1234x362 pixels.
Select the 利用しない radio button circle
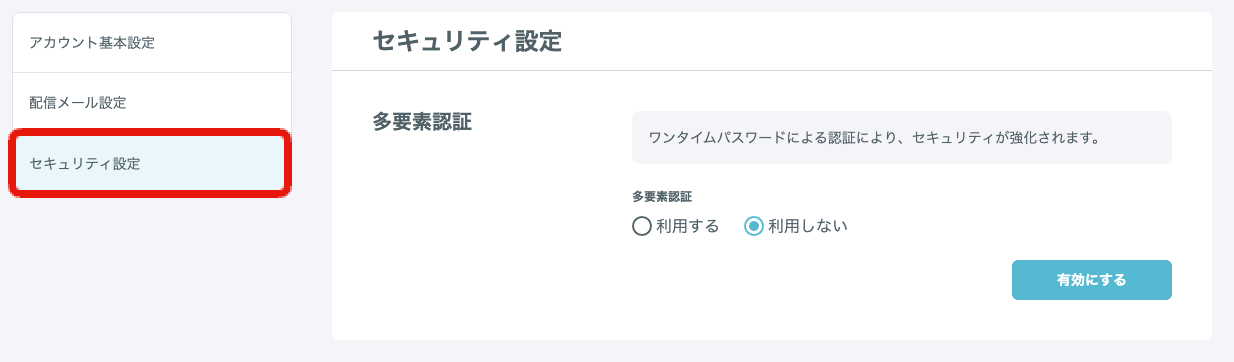click(754, 226)
